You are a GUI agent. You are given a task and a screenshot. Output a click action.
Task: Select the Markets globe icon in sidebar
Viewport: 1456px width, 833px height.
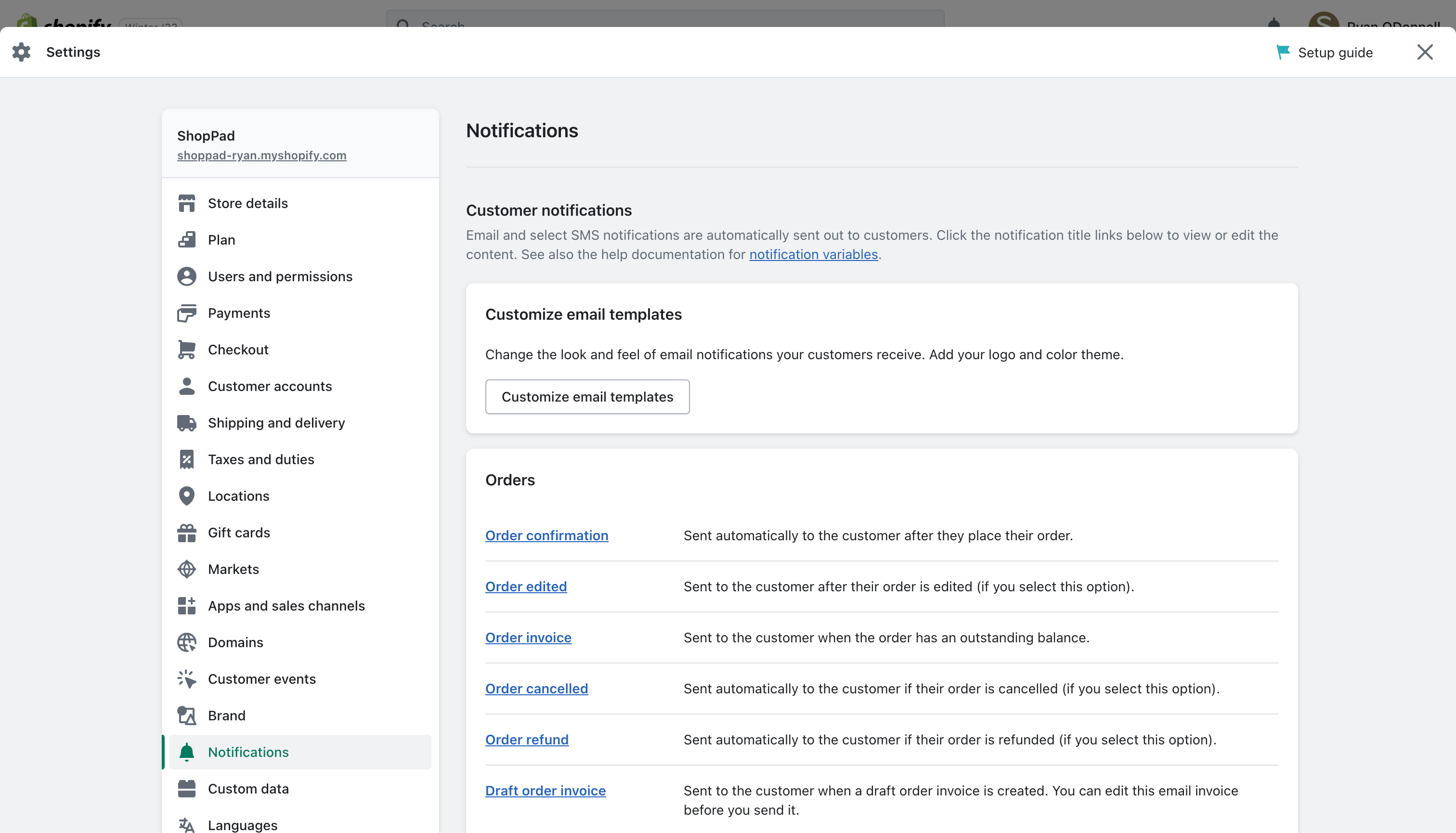pos(186,569)
